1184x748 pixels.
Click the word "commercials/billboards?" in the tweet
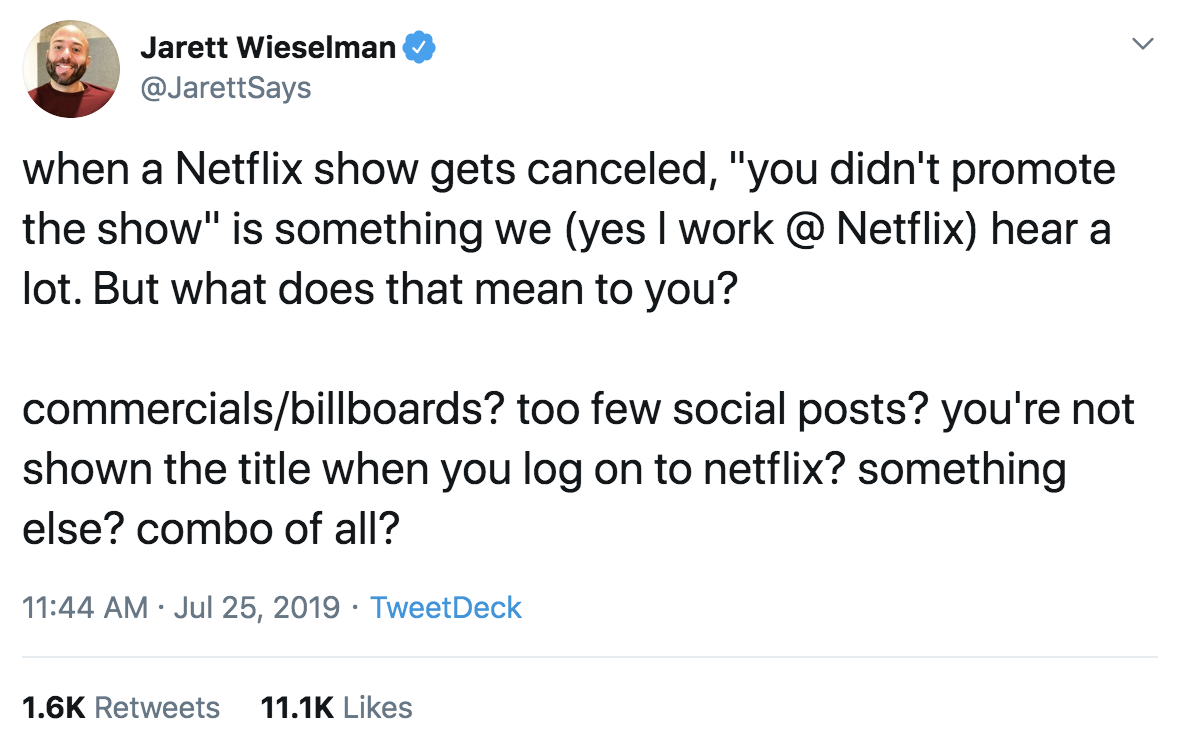coord(264,410)
